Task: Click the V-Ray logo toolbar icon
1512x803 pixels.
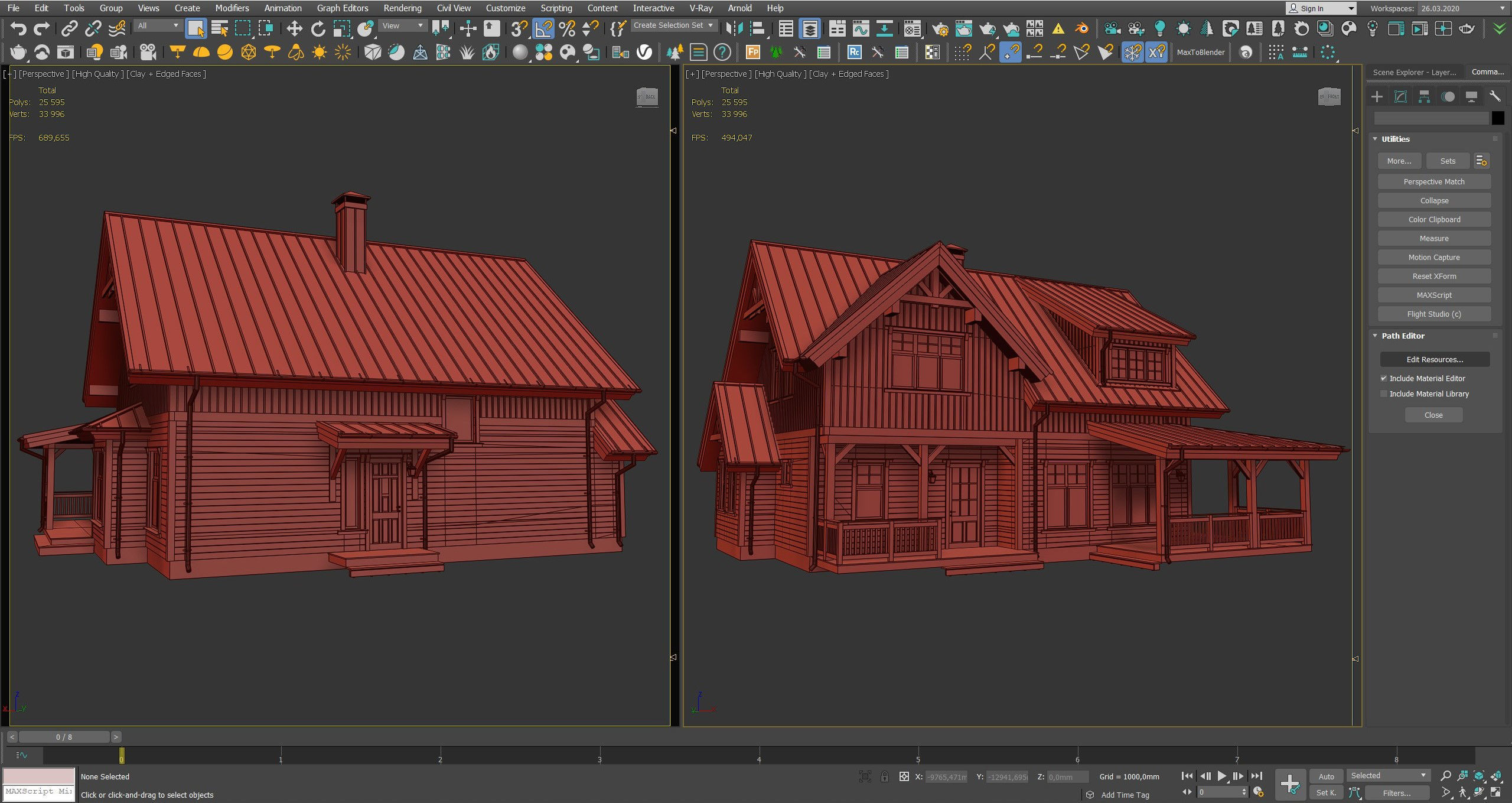Action: pyautogui.click(x=644, y=53)
